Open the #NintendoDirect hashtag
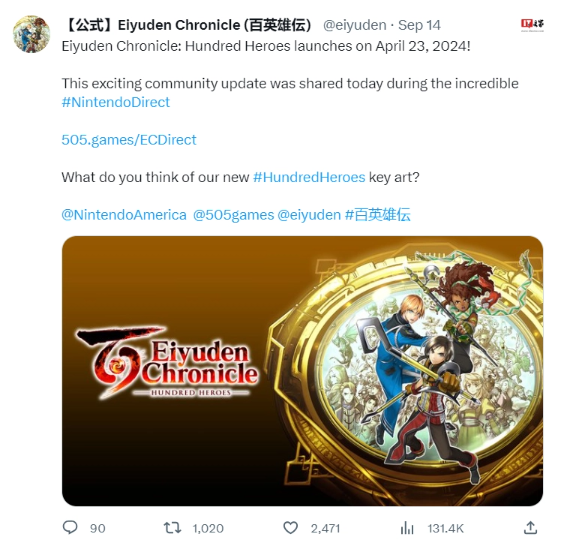571x547 pixels. tap(115, 102)
